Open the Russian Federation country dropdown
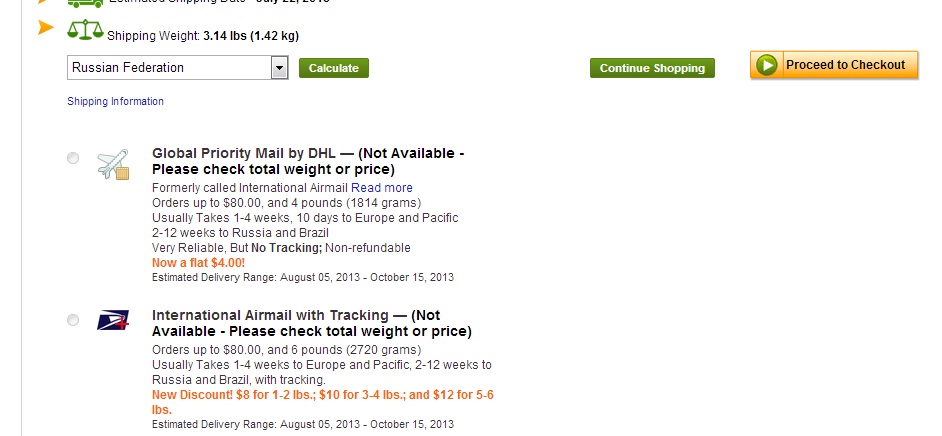 (x=168, y=68)
